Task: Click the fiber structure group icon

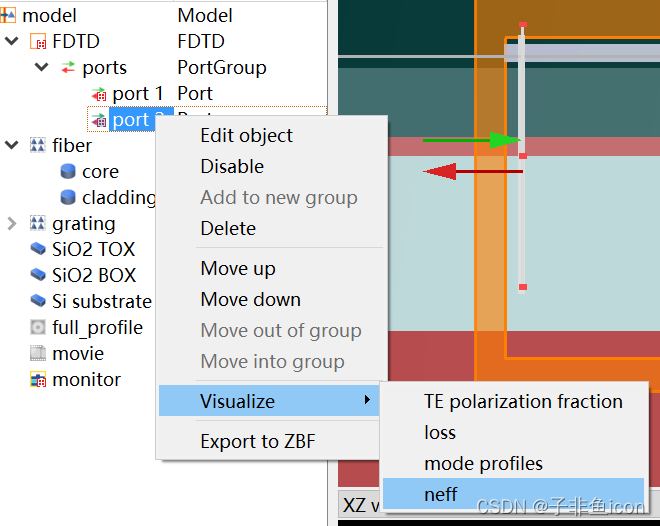Action: (x=38, y=145)
